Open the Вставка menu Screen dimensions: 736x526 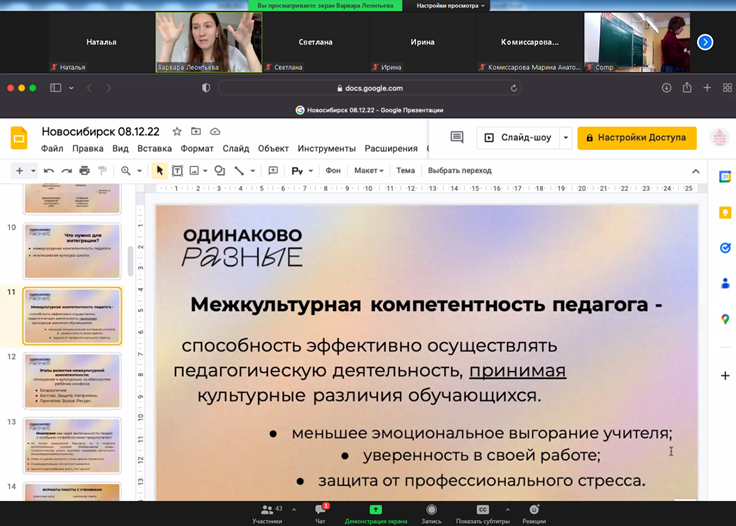pos(154,149)
